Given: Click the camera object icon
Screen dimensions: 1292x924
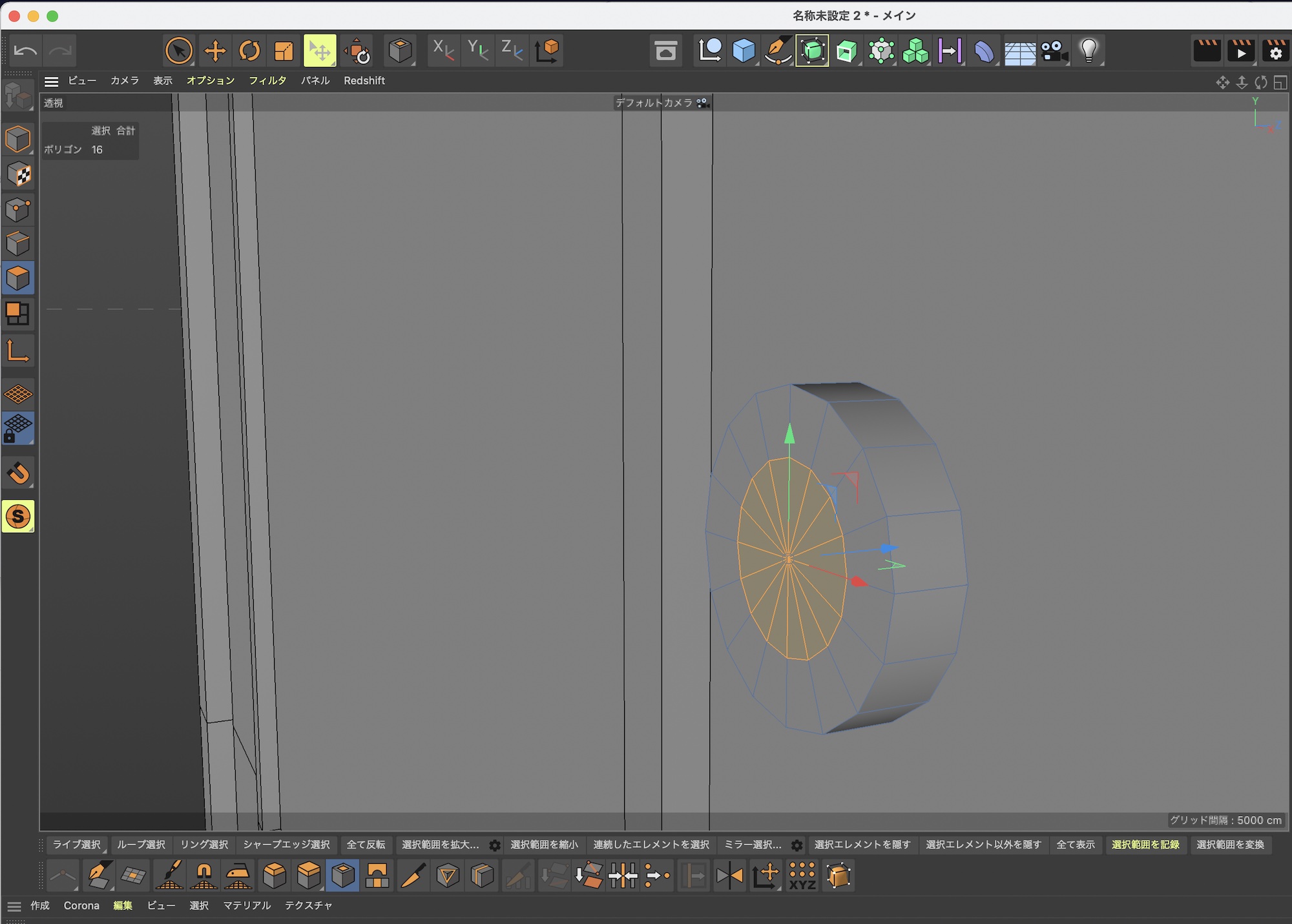Looking at the screenshot, I should tap(1054, 50).
